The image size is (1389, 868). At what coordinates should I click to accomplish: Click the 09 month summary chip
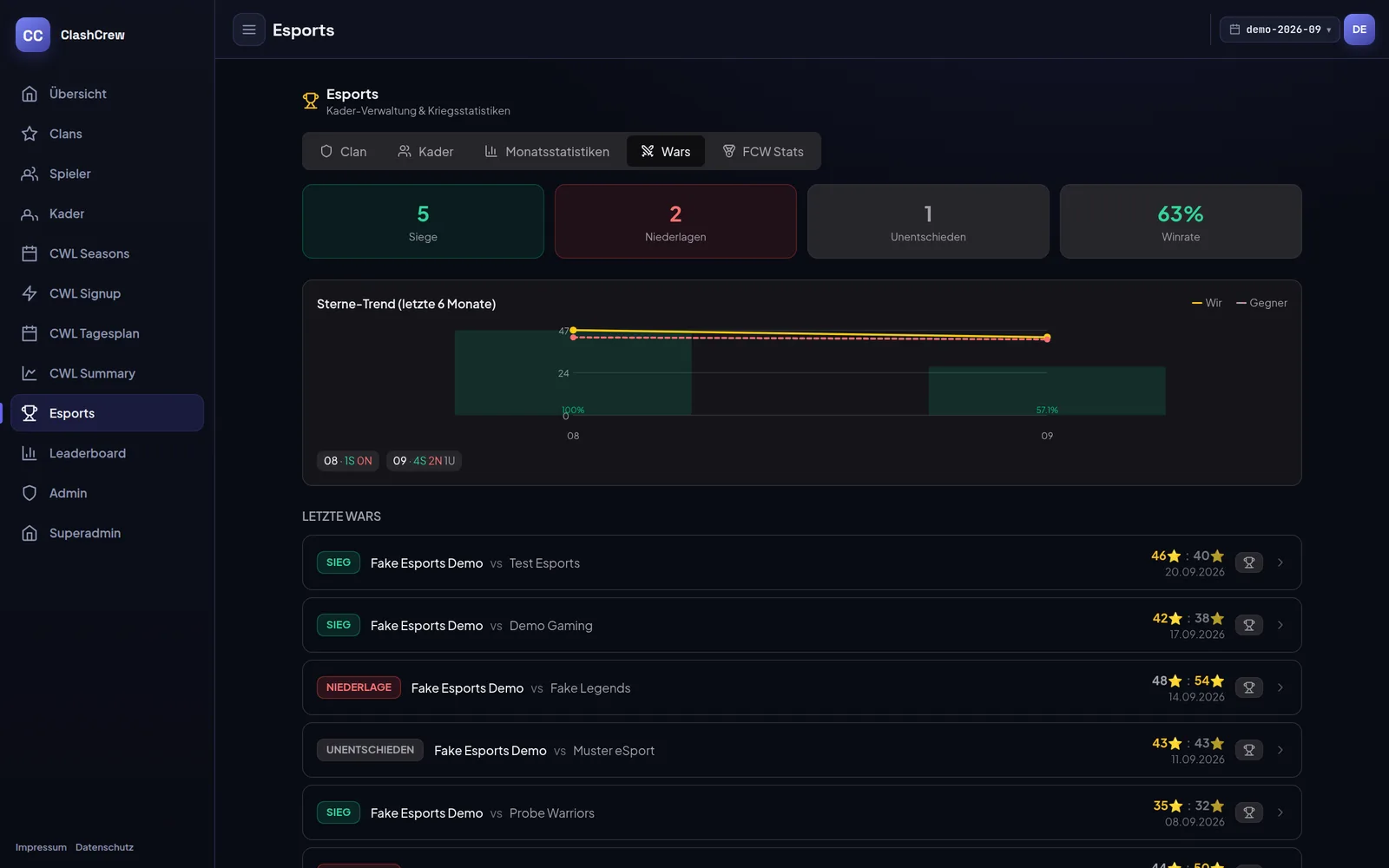point(424,461)
